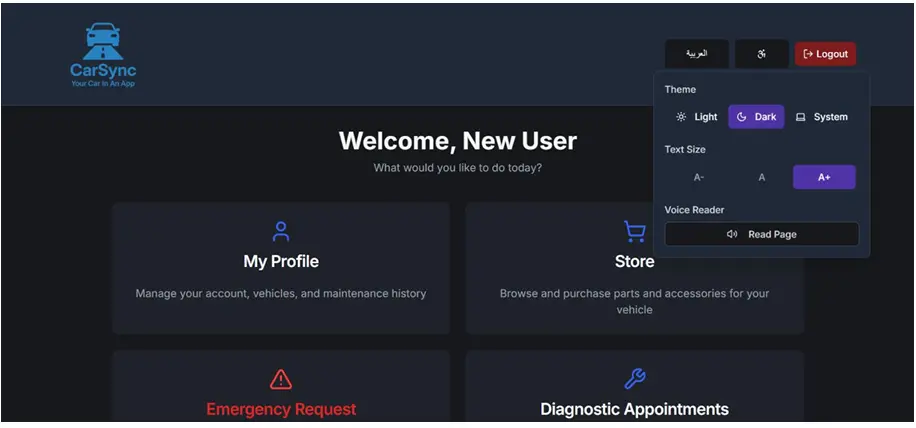Click the "Text Size" section label
Screen dimensions: 916x428
[x=685, y=149]
